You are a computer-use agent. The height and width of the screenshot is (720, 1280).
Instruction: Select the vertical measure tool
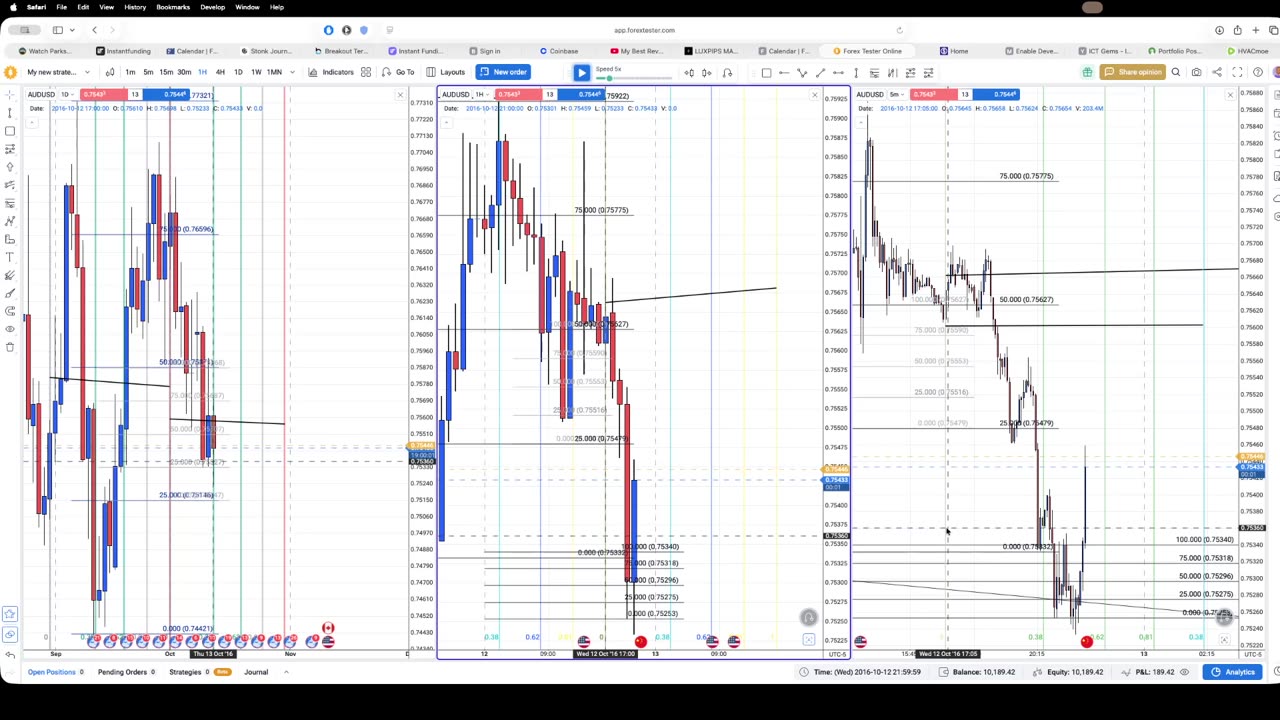(856, 72)
